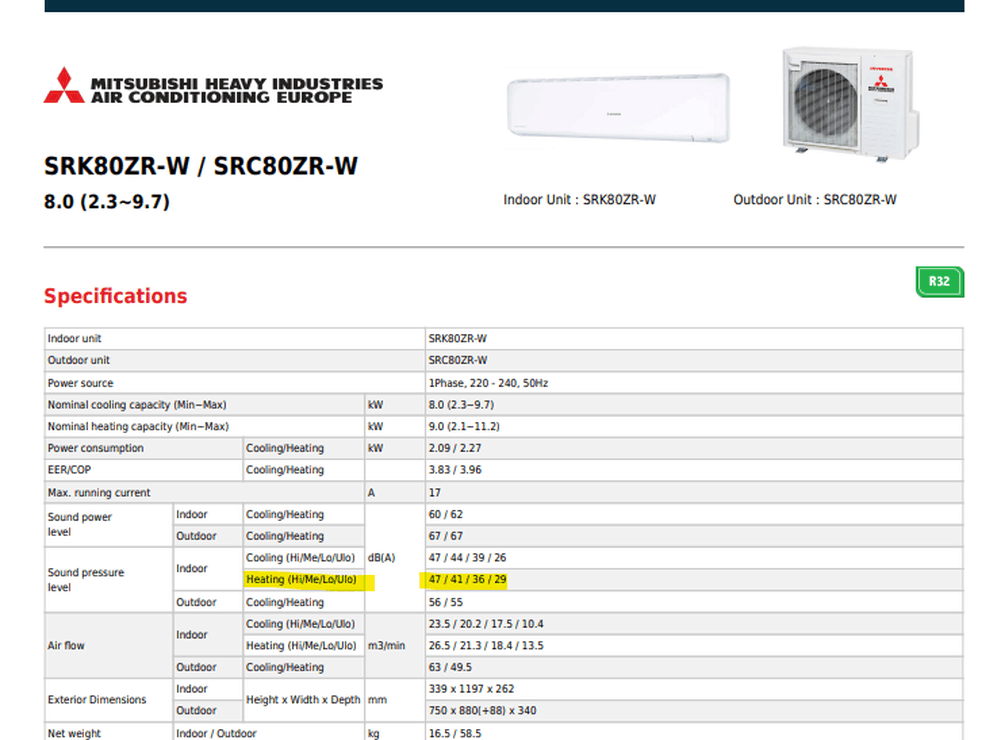Click the "26.5 / 21.3 / 18.4 / 13.5" air flow value
This screenshot has height=740, width=1001.
pos(486,646)
